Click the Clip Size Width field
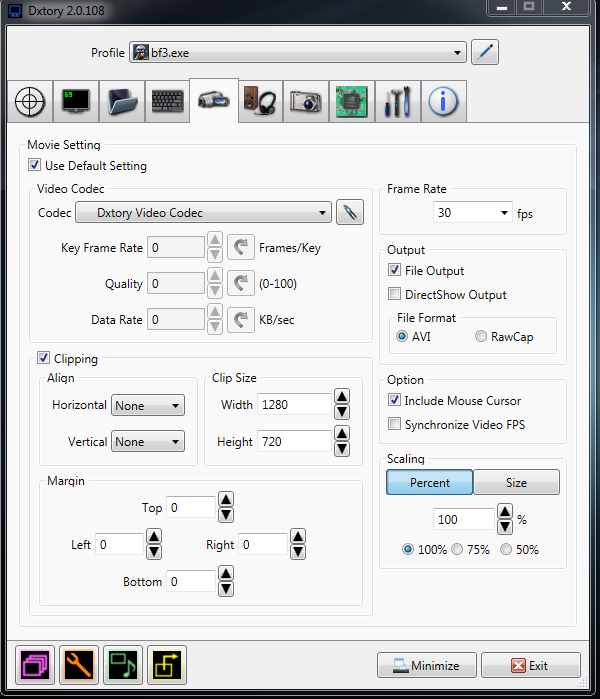Viewport: 600px width, 699px height. tap(295, 404)
